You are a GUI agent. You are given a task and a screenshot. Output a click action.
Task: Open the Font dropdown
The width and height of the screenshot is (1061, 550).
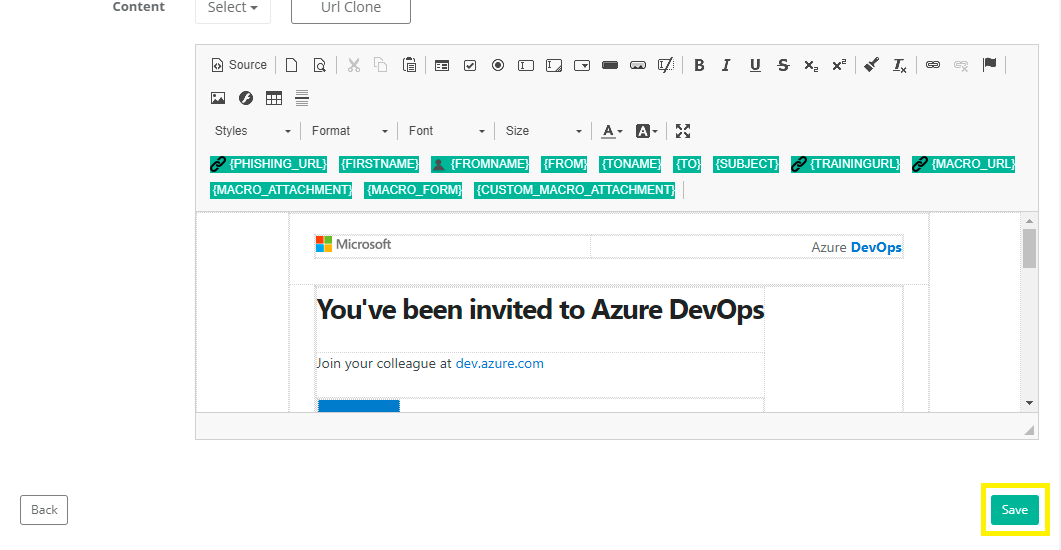pyautogui.click(x=447, y=131)
